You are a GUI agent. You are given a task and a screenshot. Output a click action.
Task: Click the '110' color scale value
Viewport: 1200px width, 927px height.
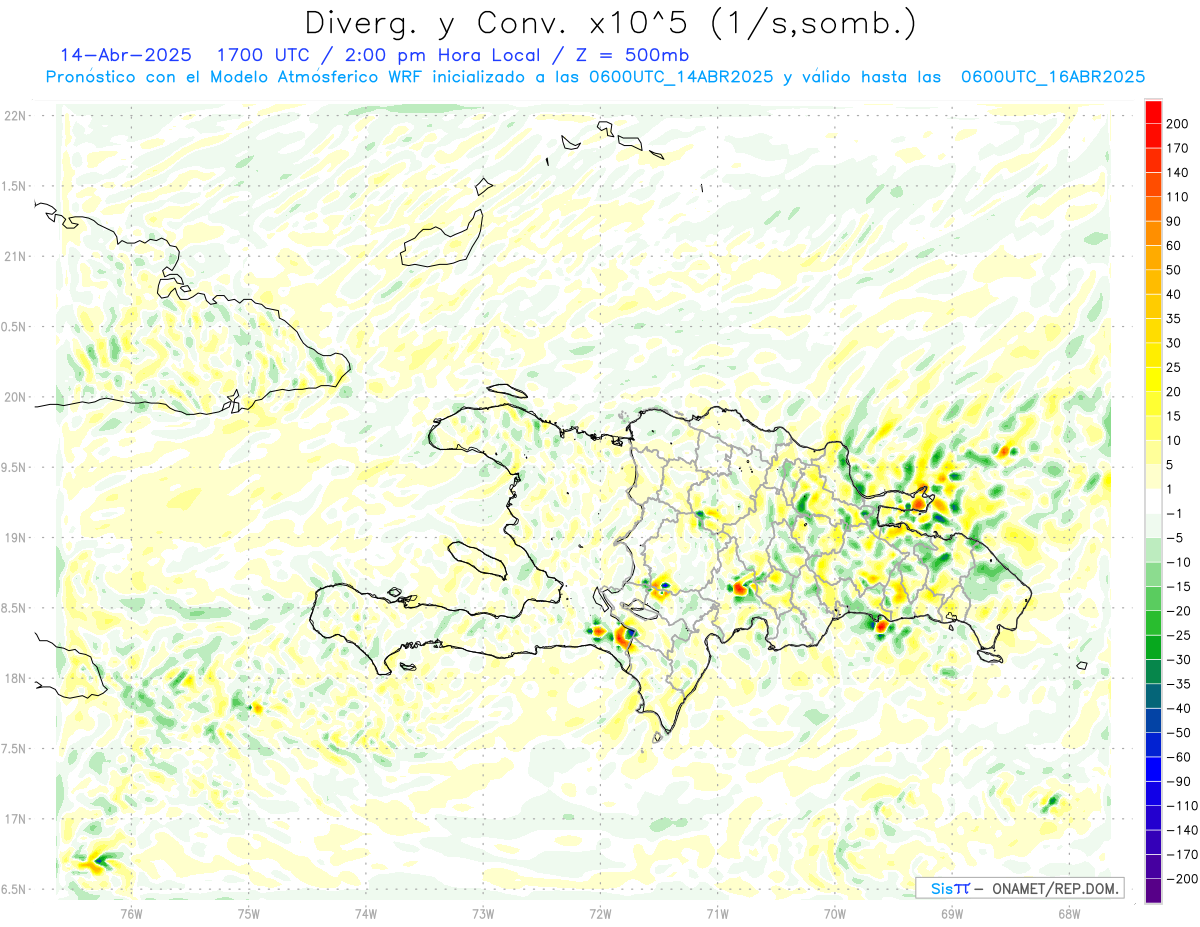coord(1178,197)
